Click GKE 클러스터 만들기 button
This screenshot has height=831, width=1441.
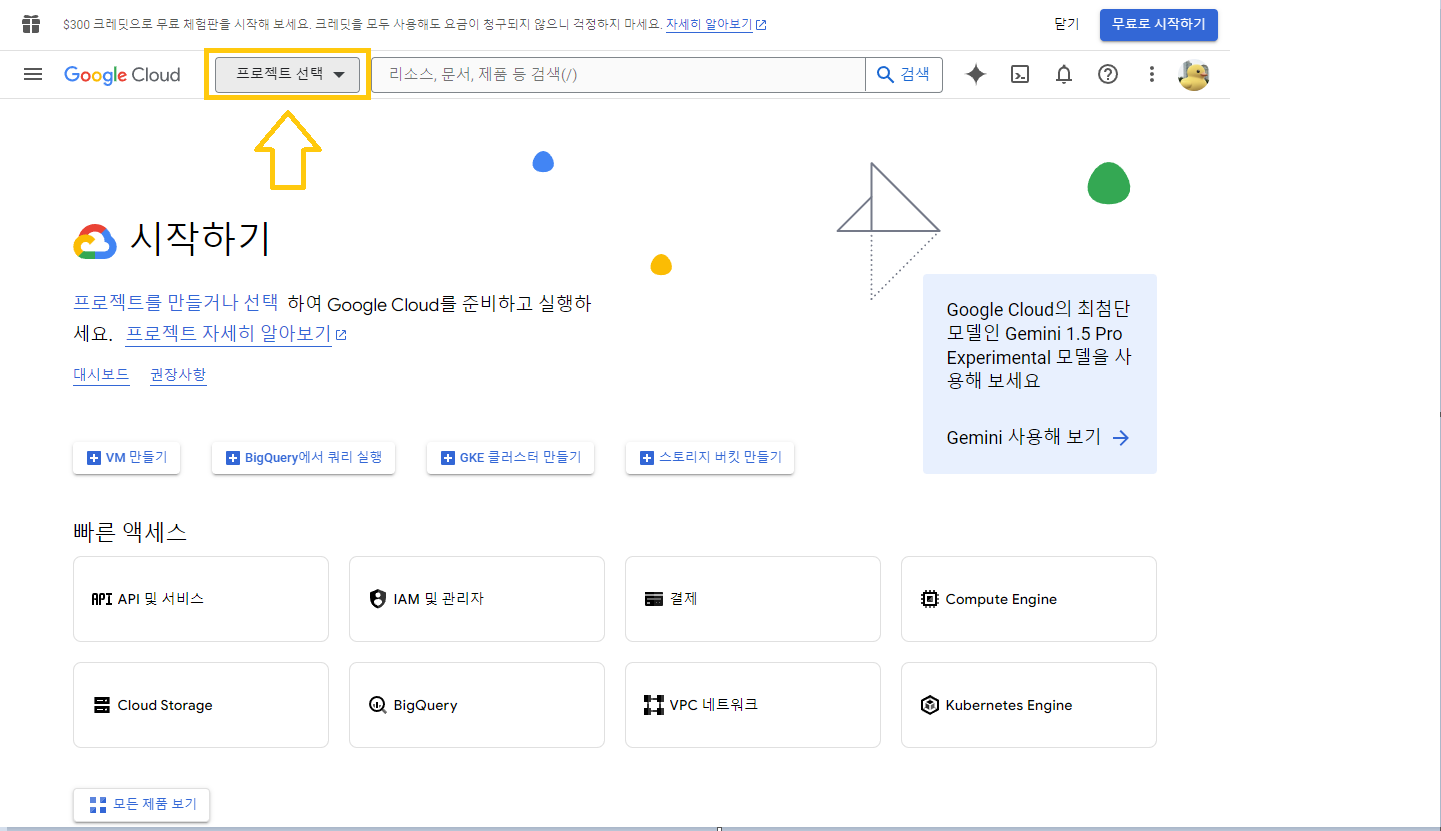coord(510,457)
